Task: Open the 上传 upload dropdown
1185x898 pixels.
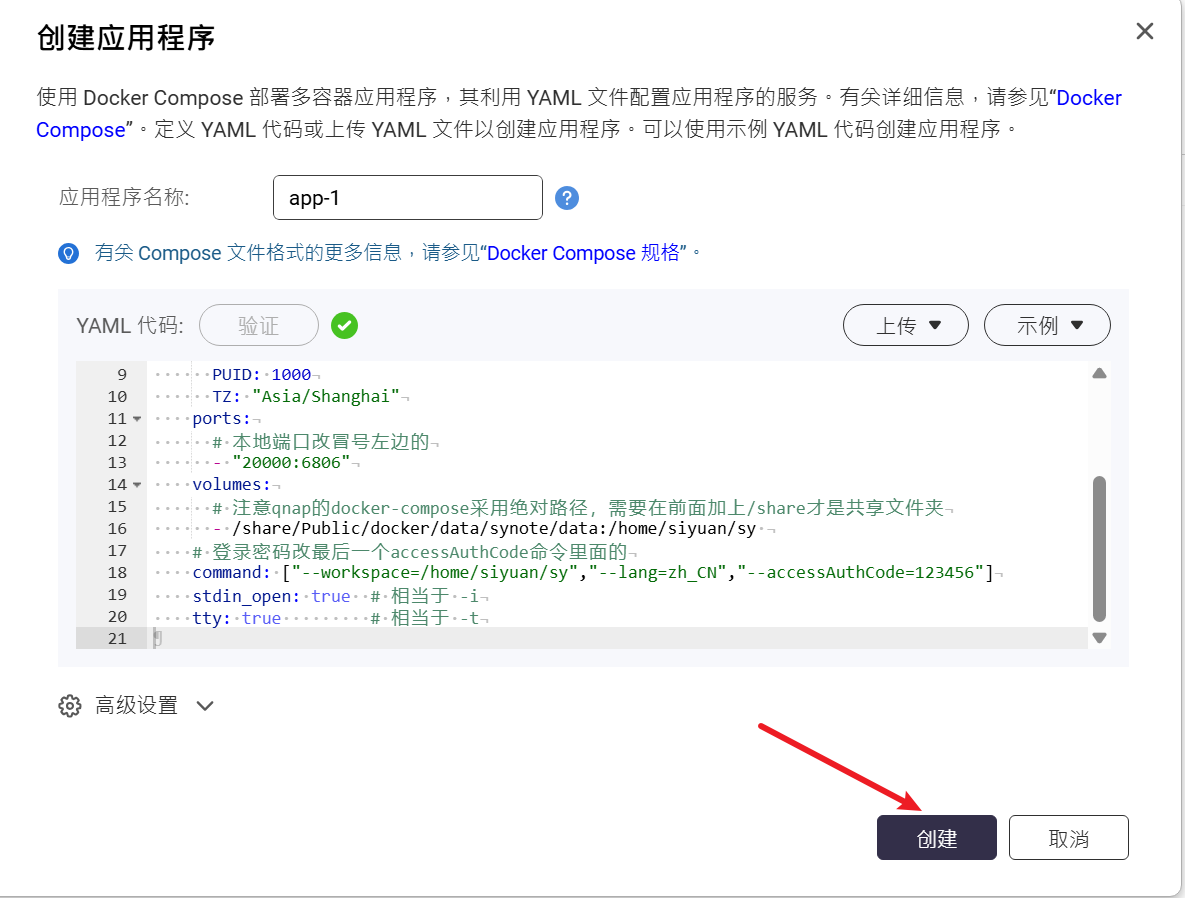Action: click(906, 325)
